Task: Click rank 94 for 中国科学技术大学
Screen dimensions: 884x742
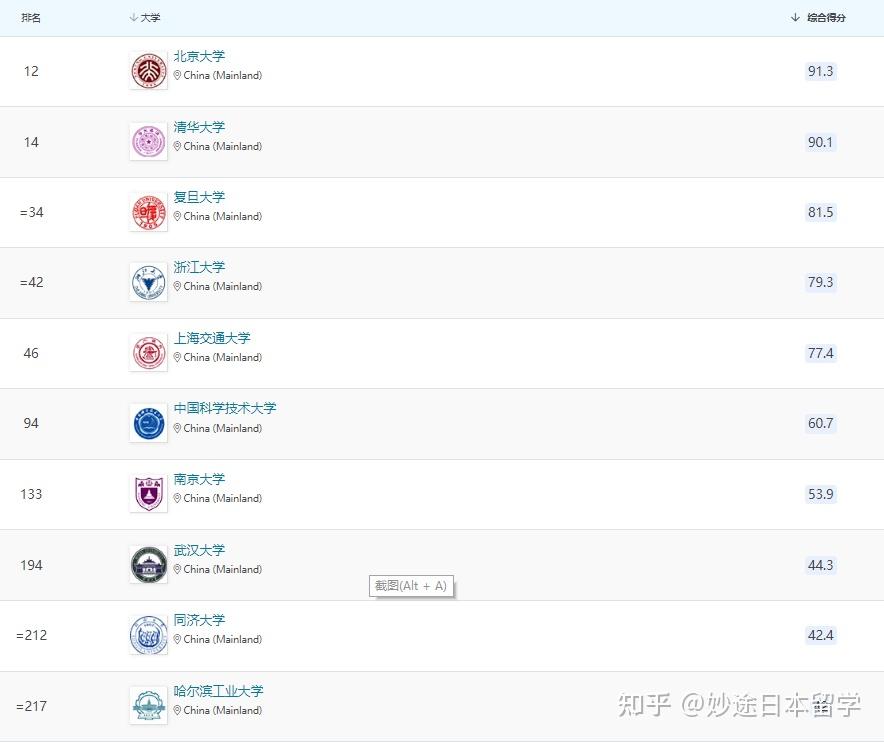Action: (31, 423)
